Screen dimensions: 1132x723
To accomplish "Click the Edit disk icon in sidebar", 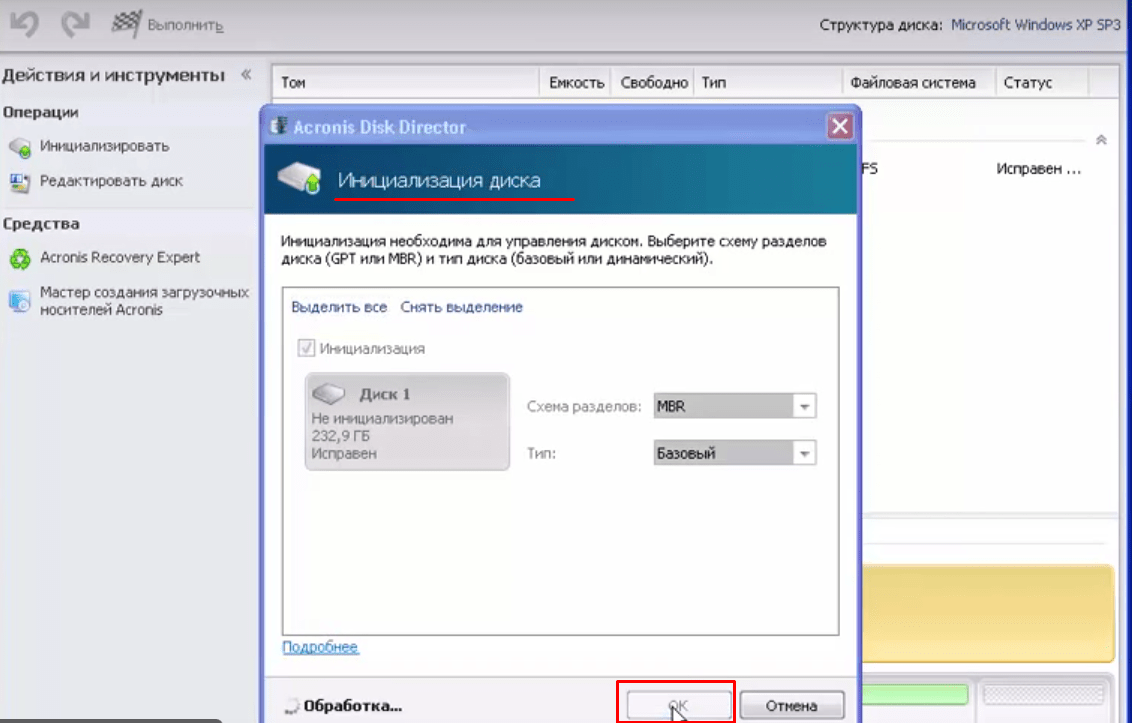I will pyautogui.click(x=20, y=182).
